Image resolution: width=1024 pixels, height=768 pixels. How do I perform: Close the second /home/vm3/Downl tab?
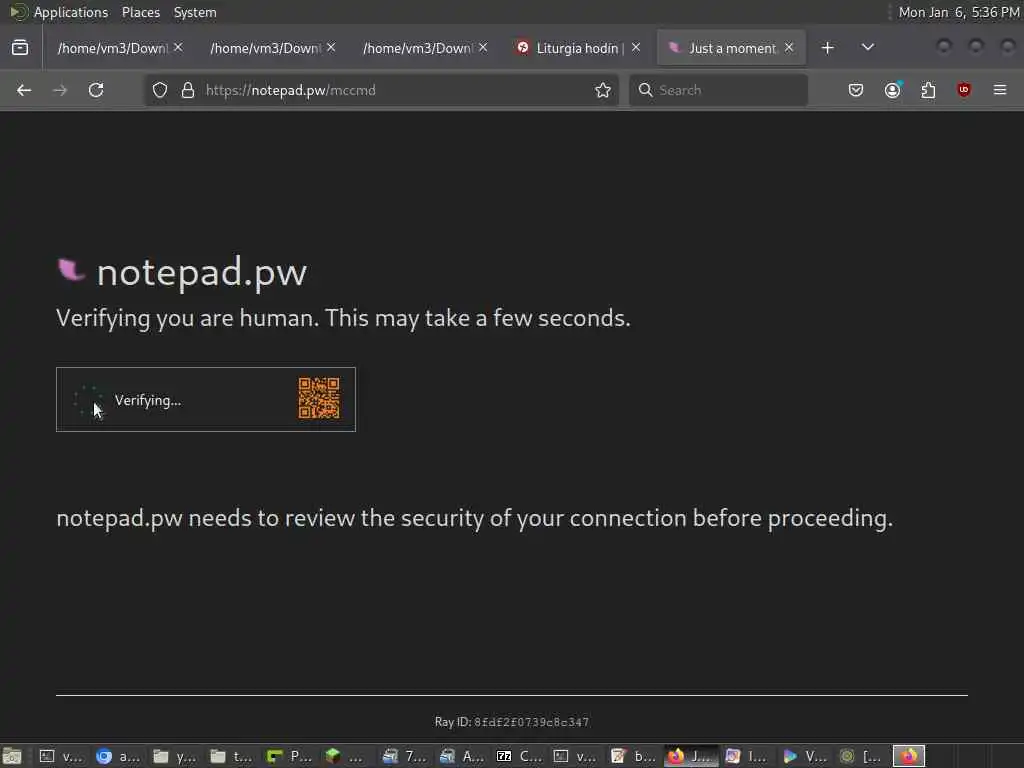pos(331,48)
